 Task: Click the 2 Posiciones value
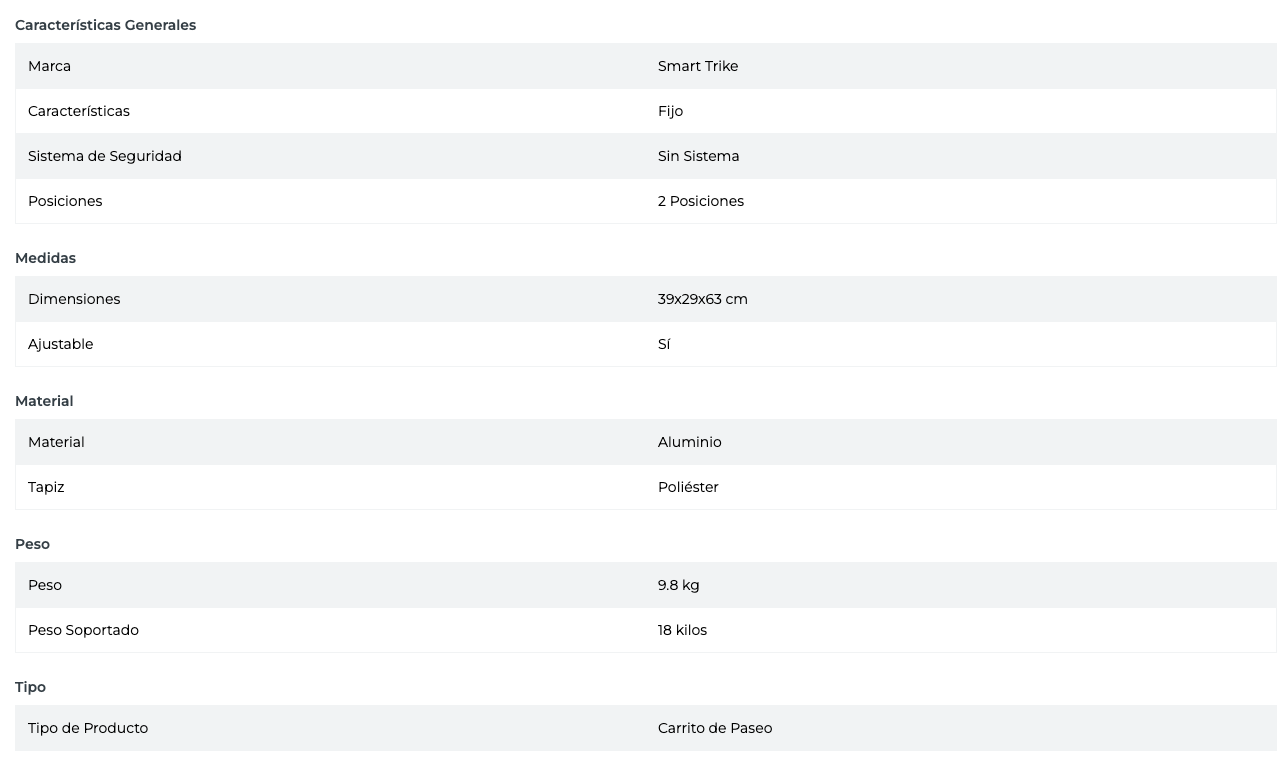tap(701, 201)
